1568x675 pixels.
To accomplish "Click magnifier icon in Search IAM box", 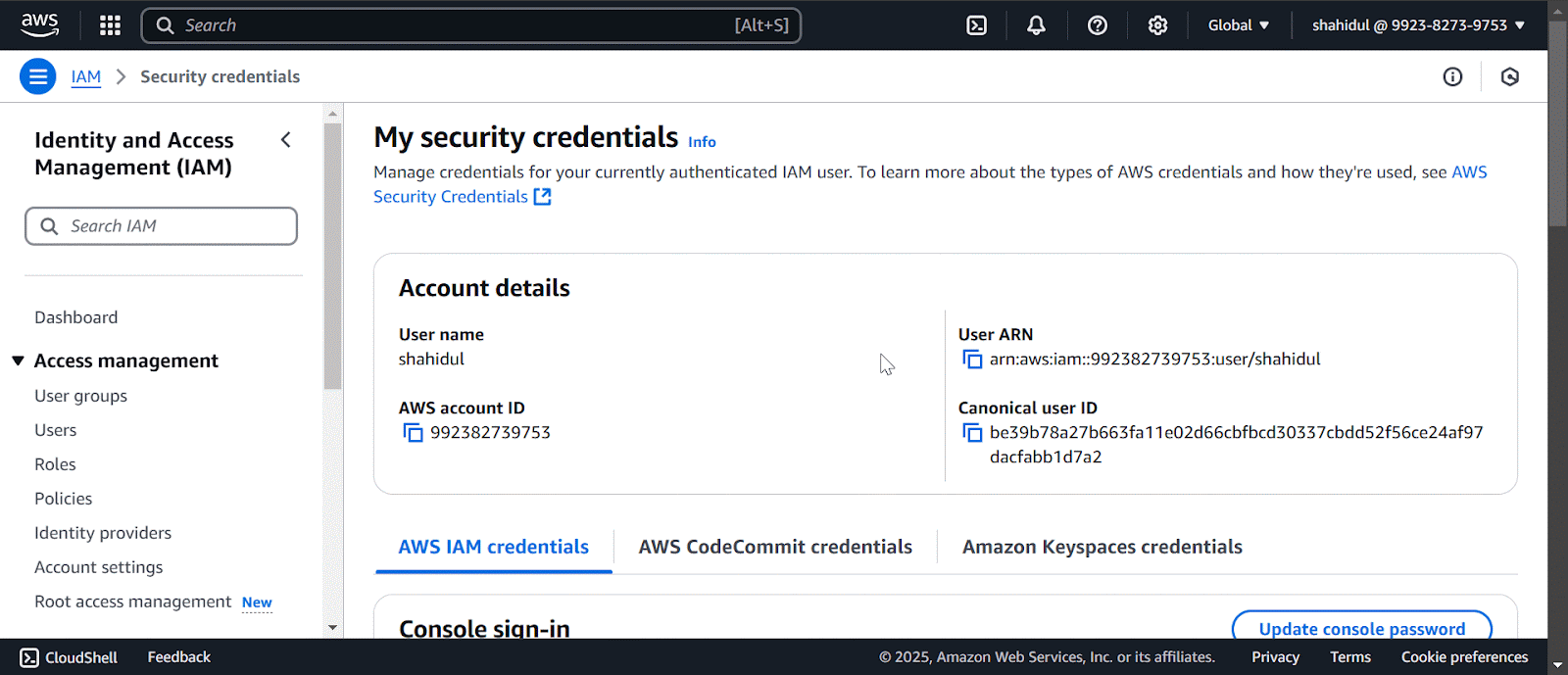I will [49, 226].
